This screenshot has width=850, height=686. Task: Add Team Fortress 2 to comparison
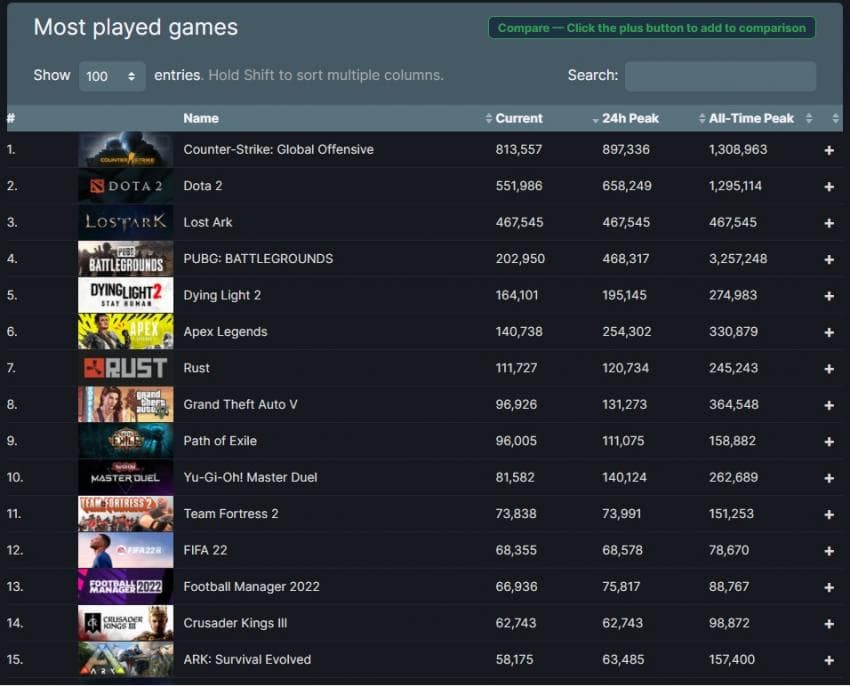point(829,515)
